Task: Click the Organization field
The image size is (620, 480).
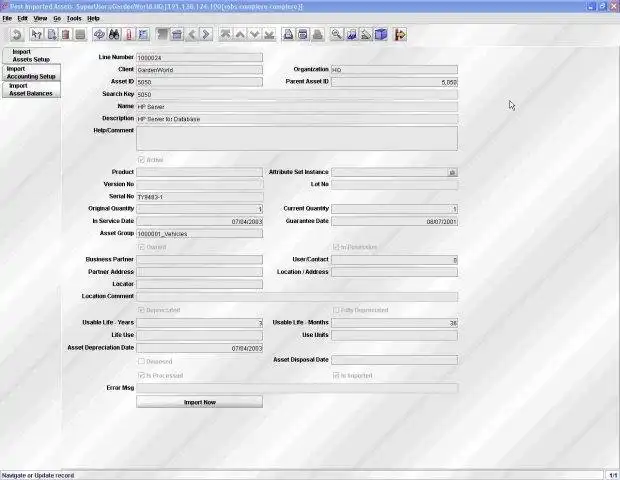Action: (394, 70)
